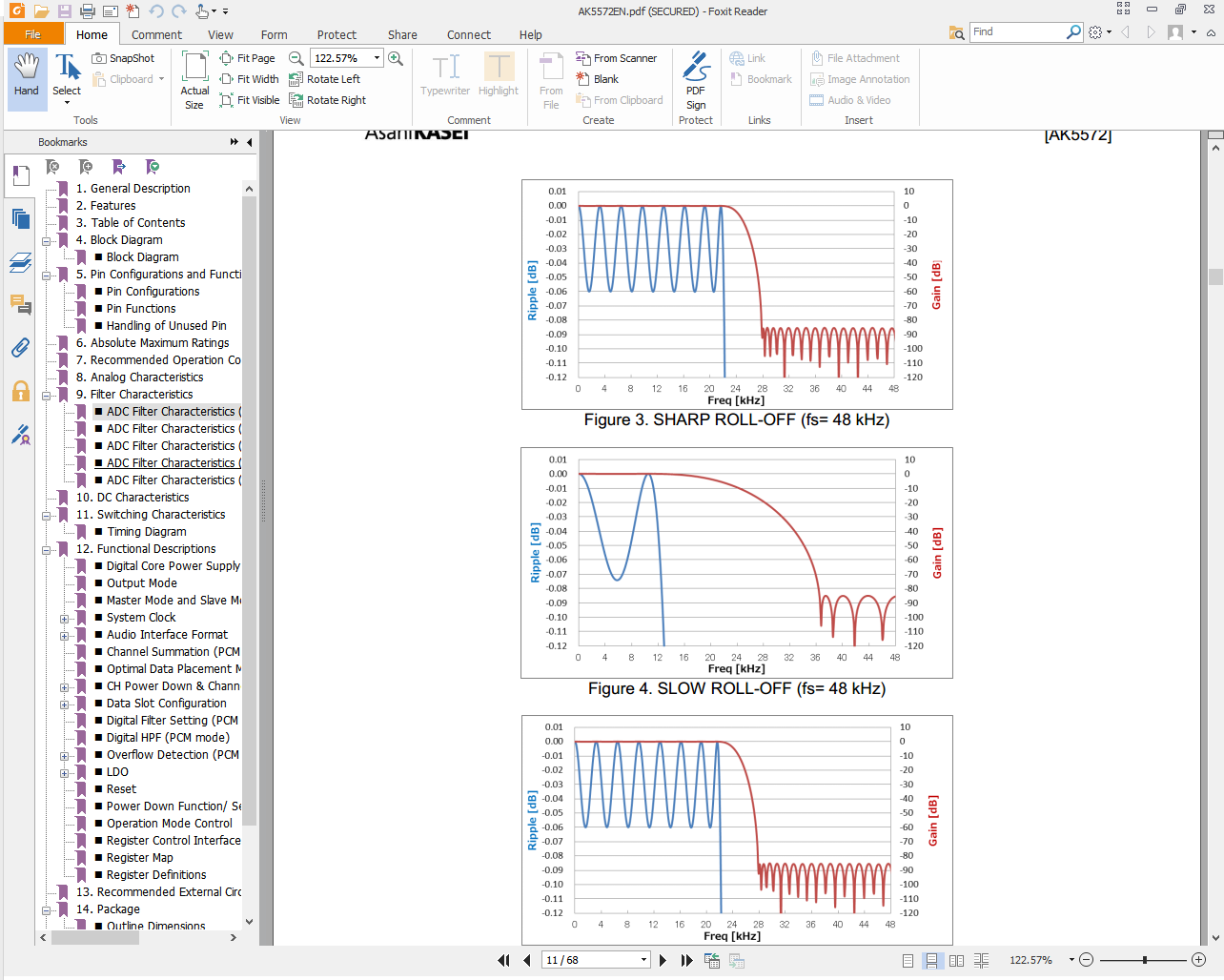Open status bar zoom level dropdown arrow

click(x=1071, y=960)
